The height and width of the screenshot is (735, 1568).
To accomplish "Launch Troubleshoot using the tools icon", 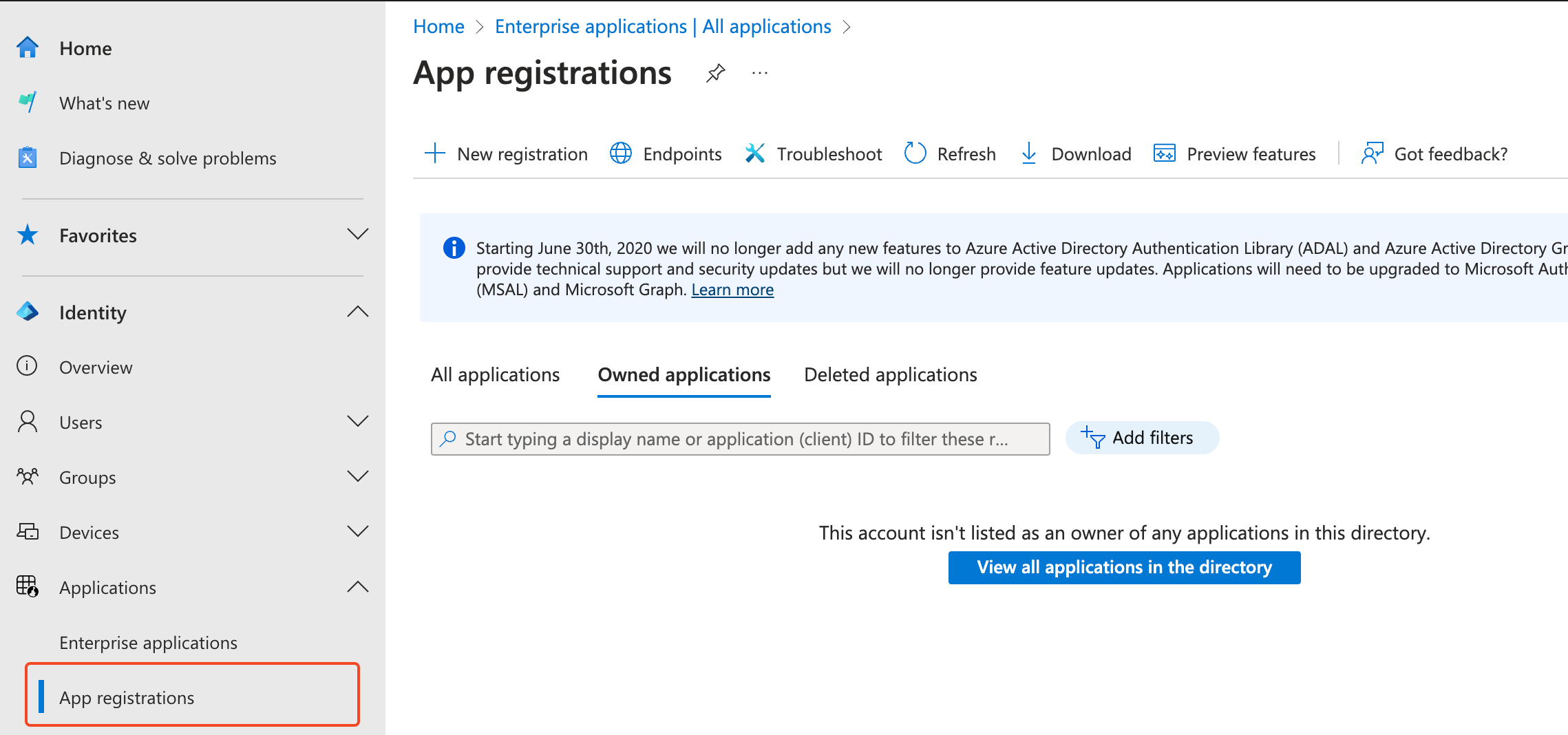I will pos(755,153).
